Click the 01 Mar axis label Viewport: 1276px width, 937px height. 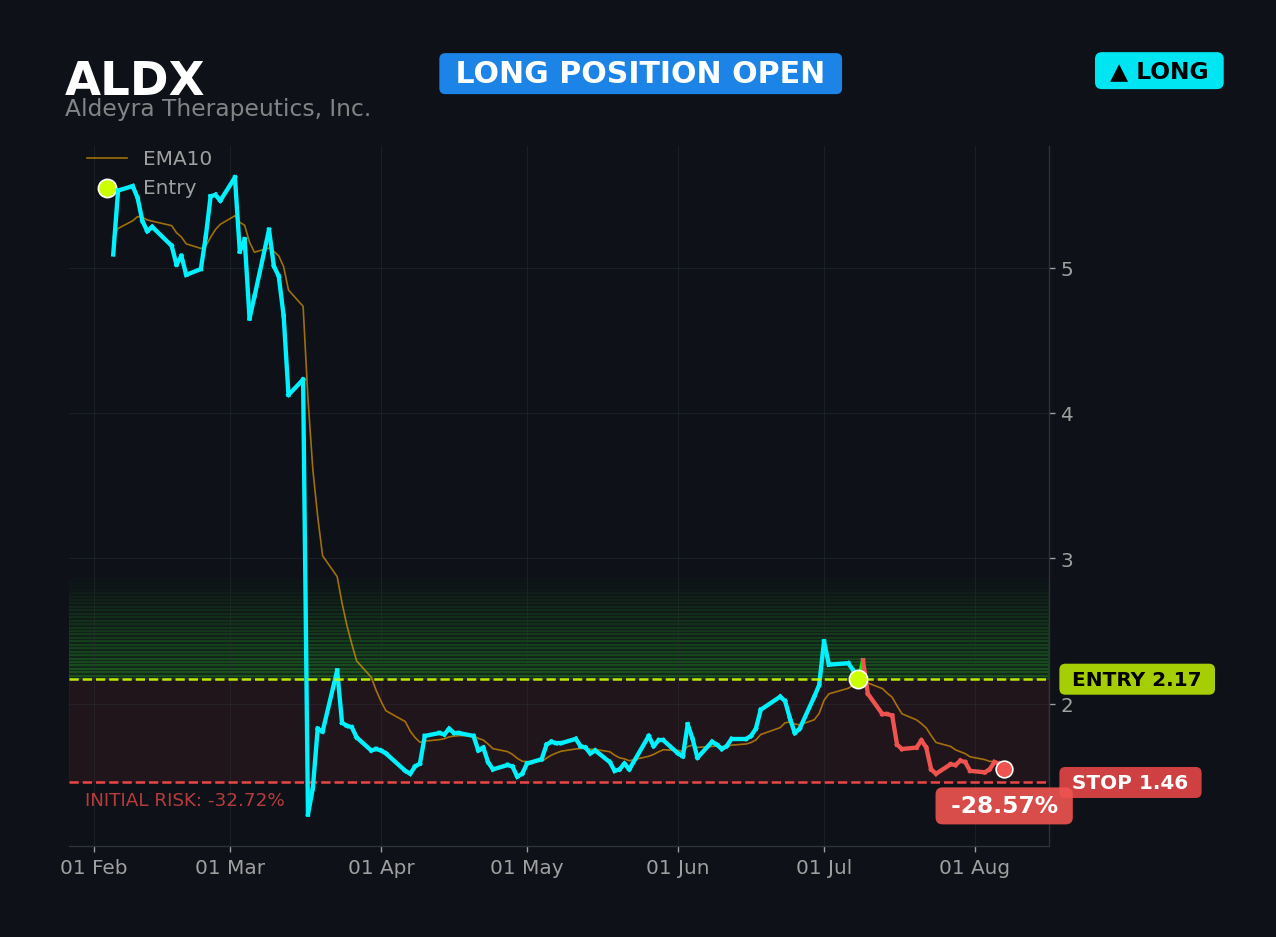[230, 868]
